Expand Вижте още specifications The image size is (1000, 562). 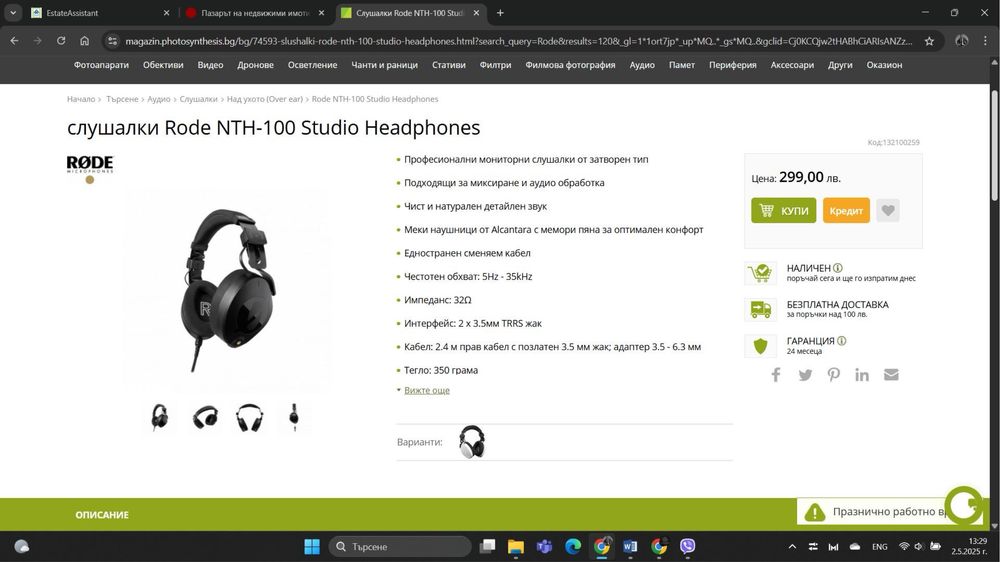(x=427, y=390)
